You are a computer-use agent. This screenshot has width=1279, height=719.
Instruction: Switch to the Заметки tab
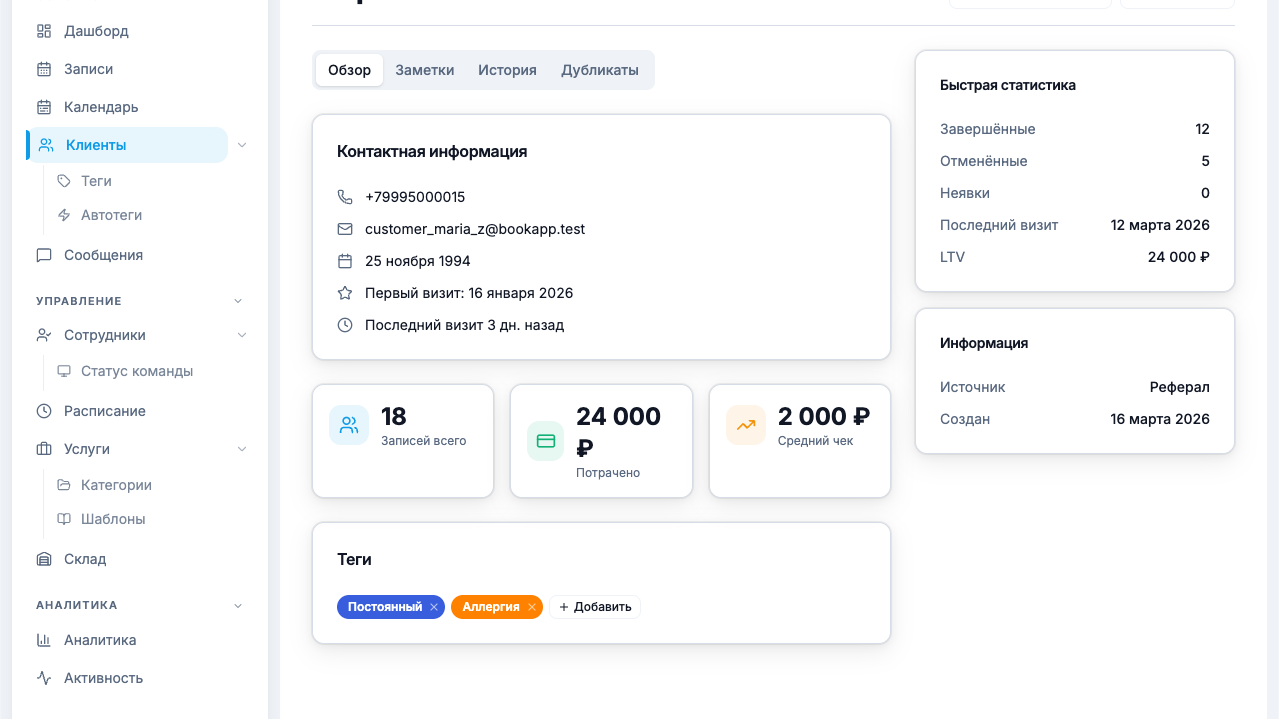[424, 70]
